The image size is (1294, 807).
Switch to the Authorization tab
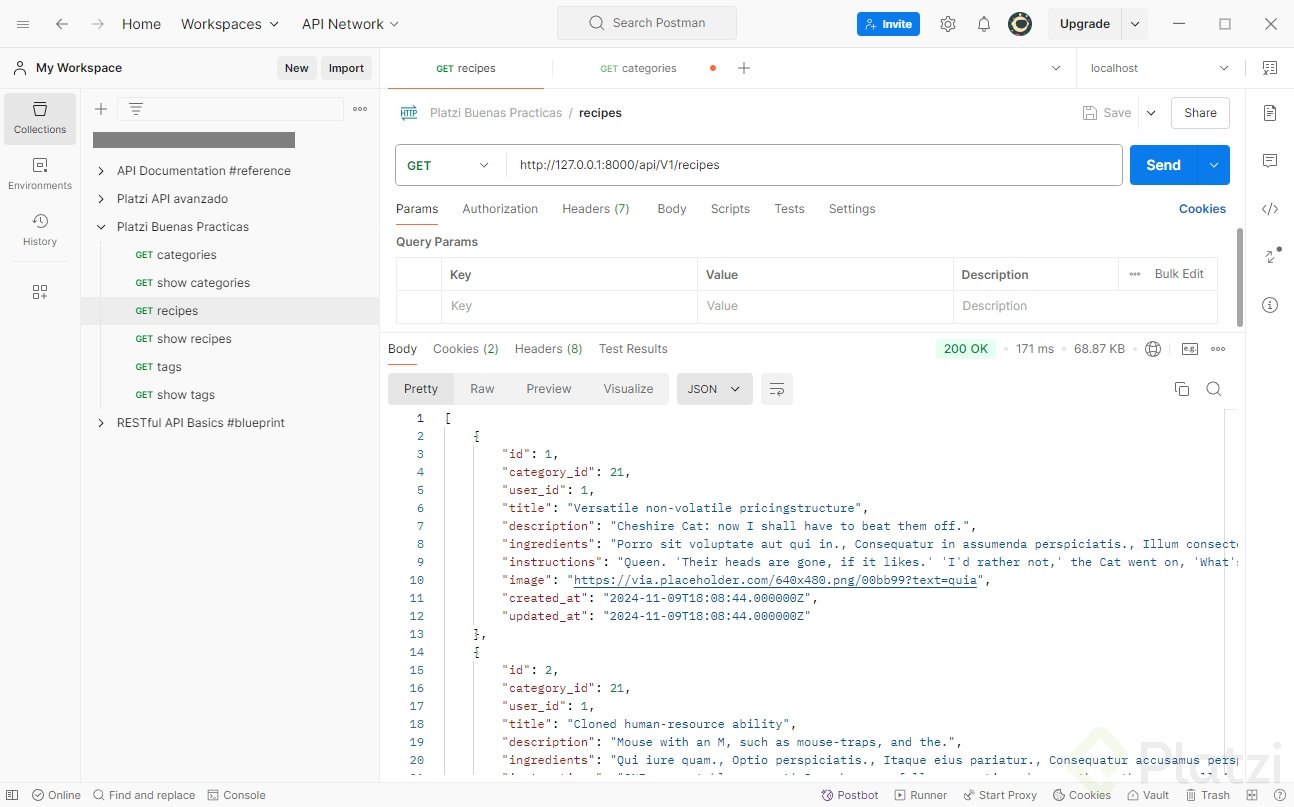click(500, 209)
